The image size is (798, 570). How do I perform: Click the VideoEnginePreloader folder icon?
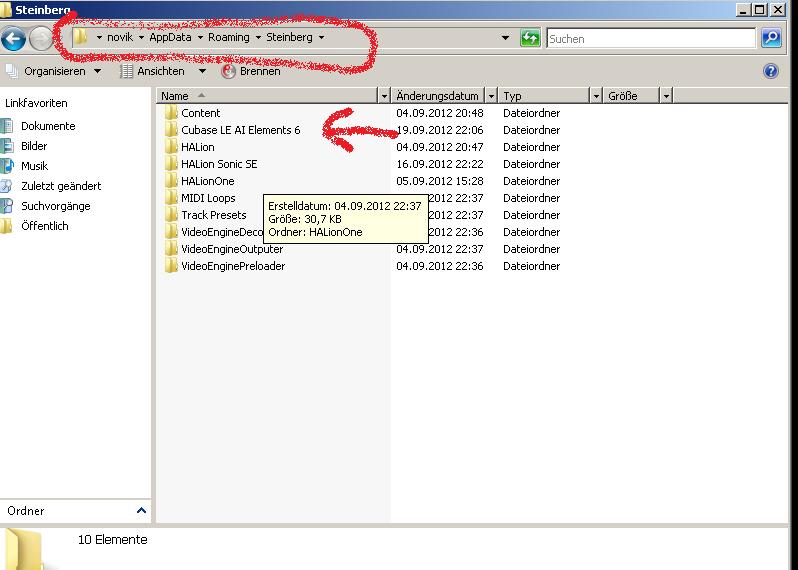point(171,266)
